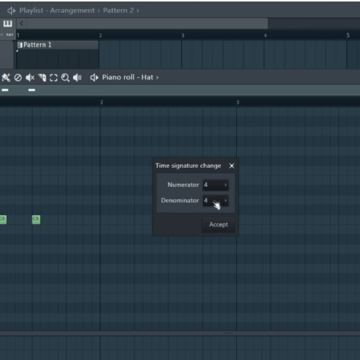Open the Piano roll - Hat target dropdown
Viewport: 360px width, 360px height.
point(130,77)
